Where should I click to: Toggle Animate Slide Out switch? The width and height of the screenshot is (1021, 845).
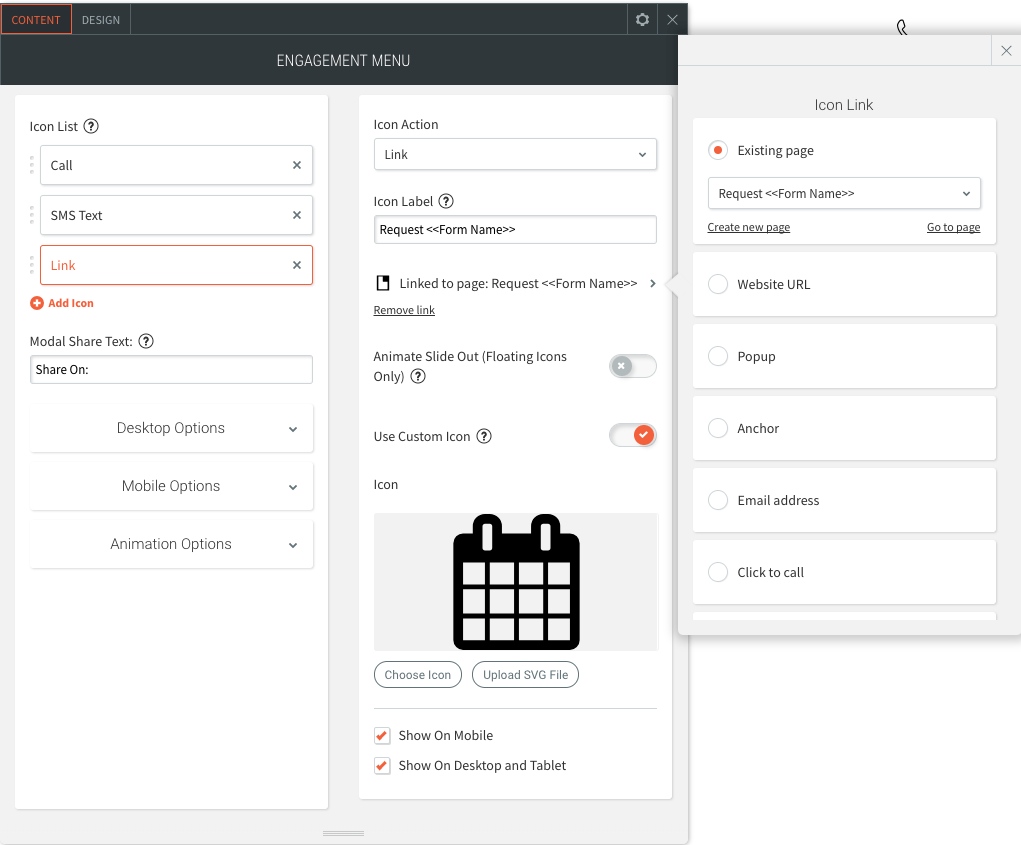[x=632, y=366]
